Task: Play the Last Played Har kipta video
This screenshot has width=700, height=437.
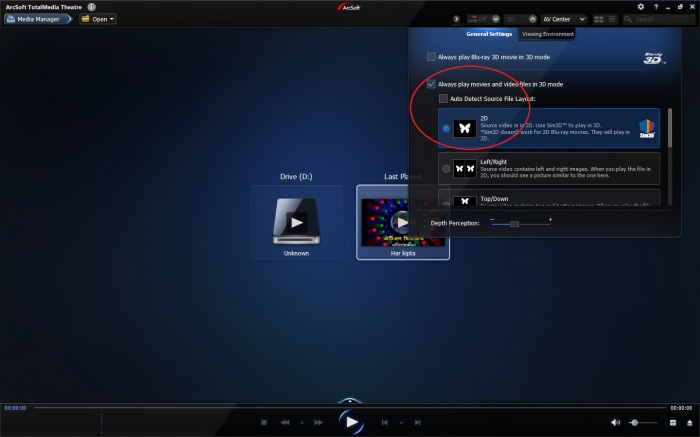Action: pyautogui.click(x=403, y=222)
